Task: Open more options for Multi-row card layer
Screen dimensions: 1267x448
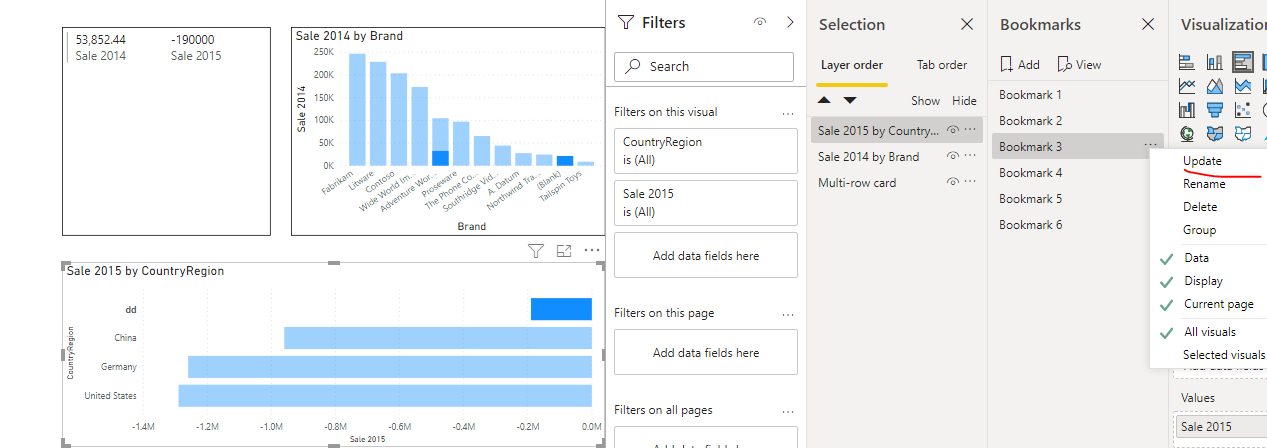Action: click(970, 182)
